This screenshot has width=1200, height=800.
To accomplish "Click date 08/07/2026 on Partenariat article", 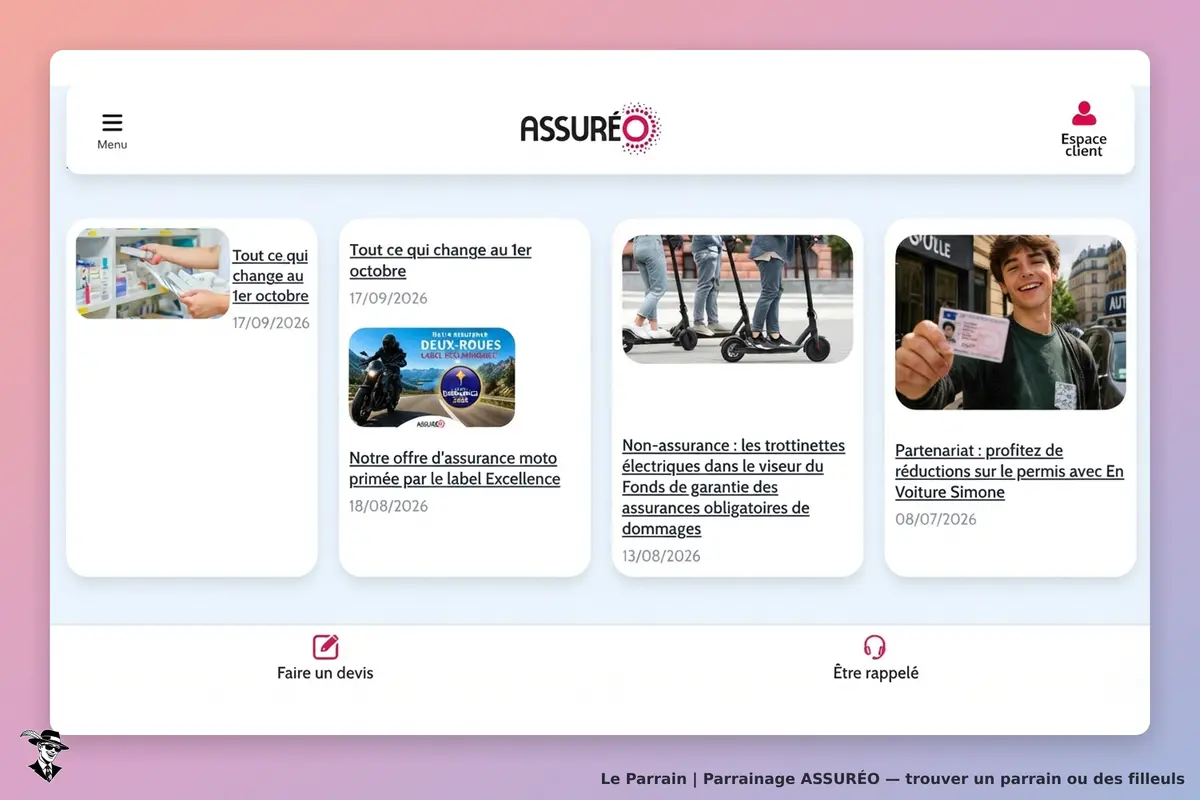I will click(x=936, y=519).
